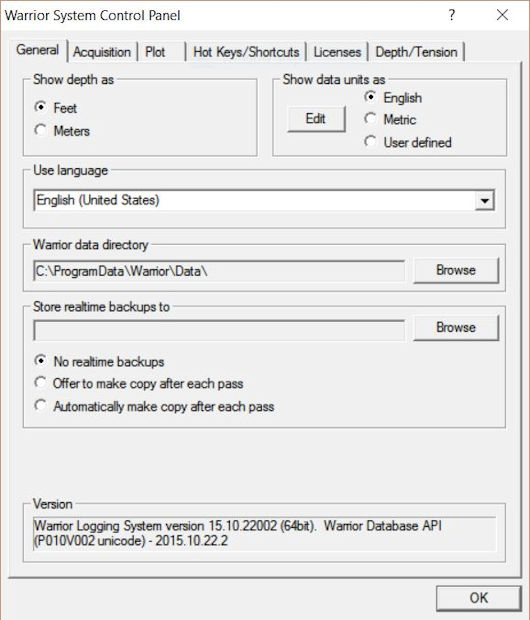The height and width of the screenshot is (620, 530).
Task: Select Feet depth radio button
Action: 41,107
